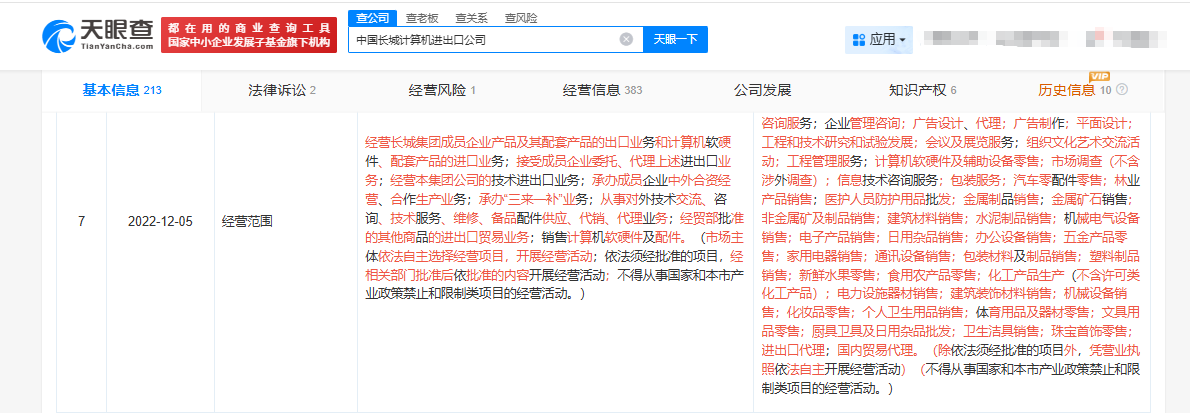Click the 天眼查 logo
Image resolution: width=1190 pixels, height=413 pixels.
(98, 34)
